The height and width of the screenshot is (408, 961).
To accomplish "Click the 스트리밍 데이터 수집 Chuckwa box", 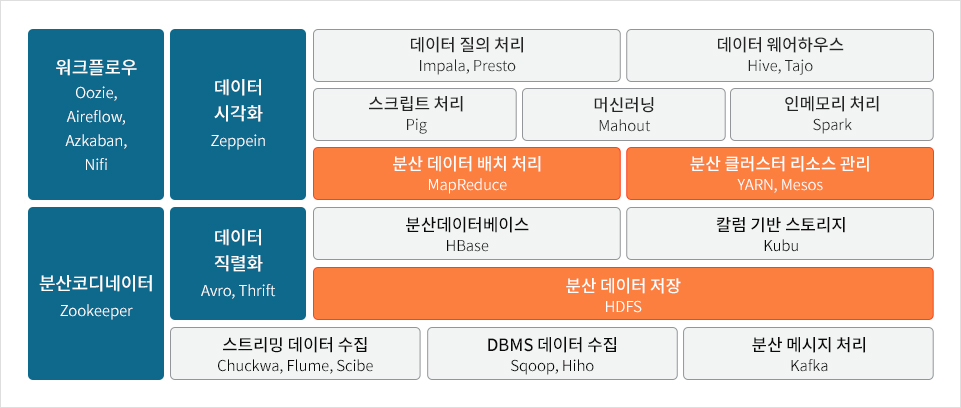I will pyautogui.click(x=295, y=353).
